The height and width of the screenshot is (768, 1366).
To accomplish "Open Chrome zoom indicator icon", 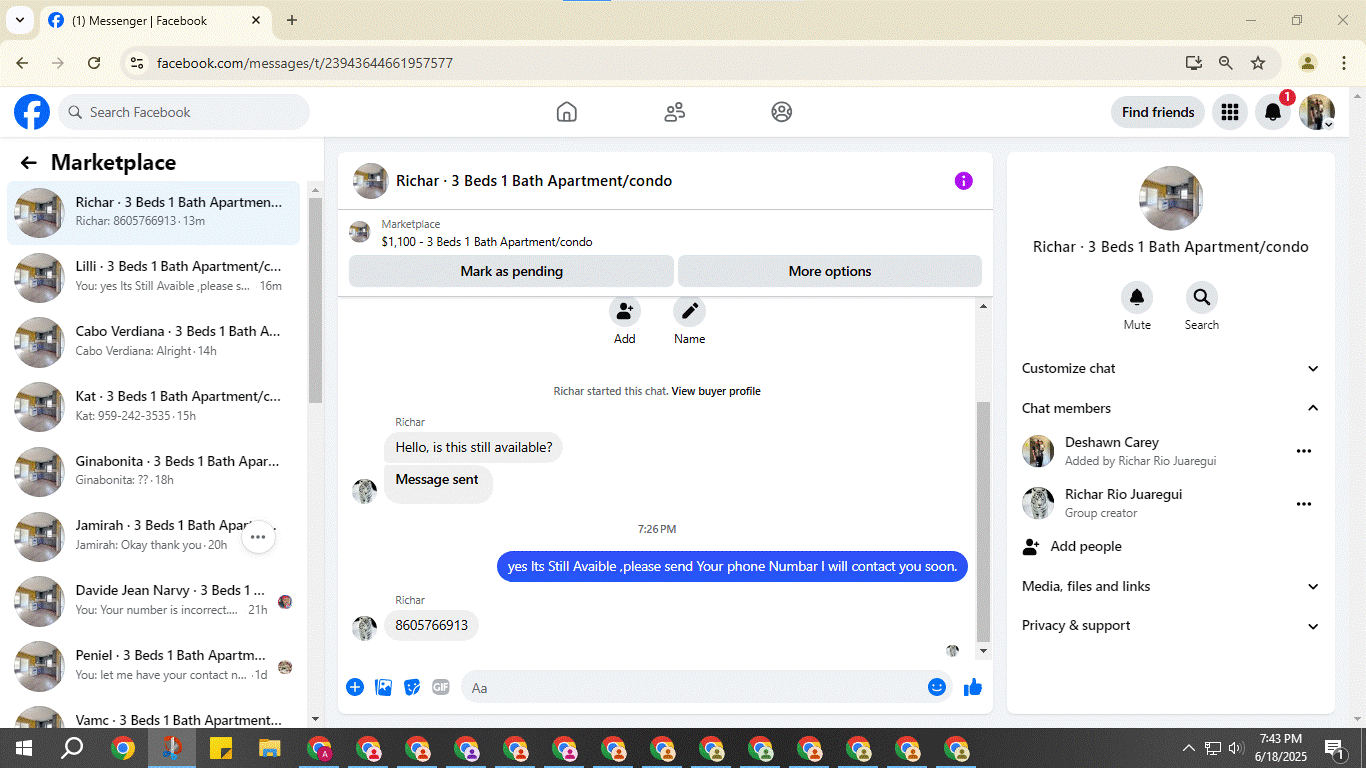I will click(x=1226, y=63).
